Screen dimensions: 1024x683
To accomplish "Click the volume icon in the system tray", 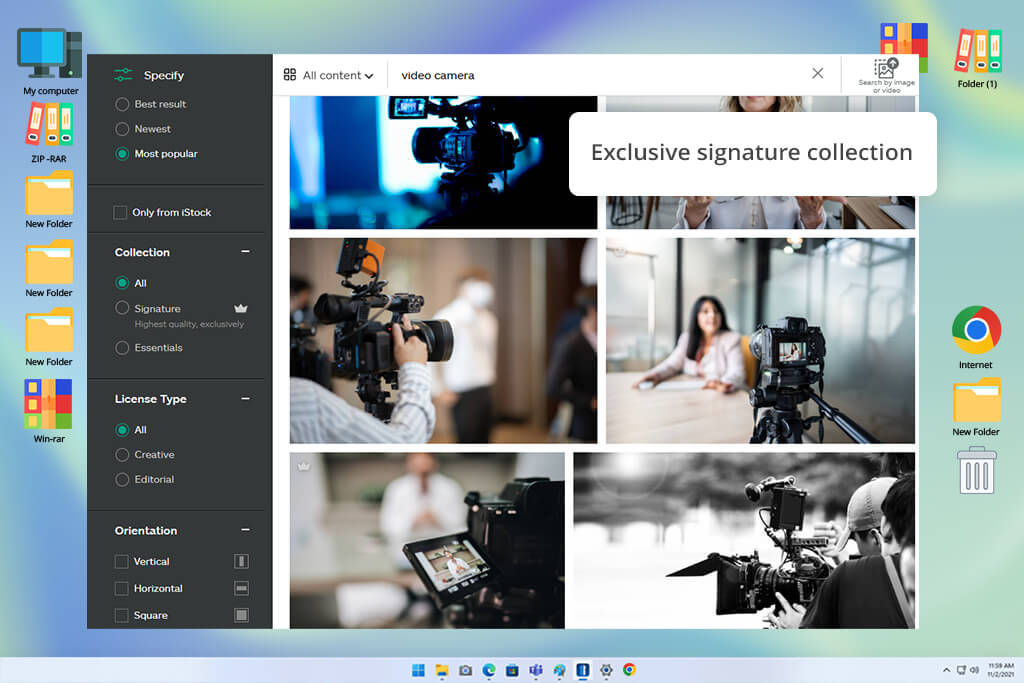I will (974, 670).
